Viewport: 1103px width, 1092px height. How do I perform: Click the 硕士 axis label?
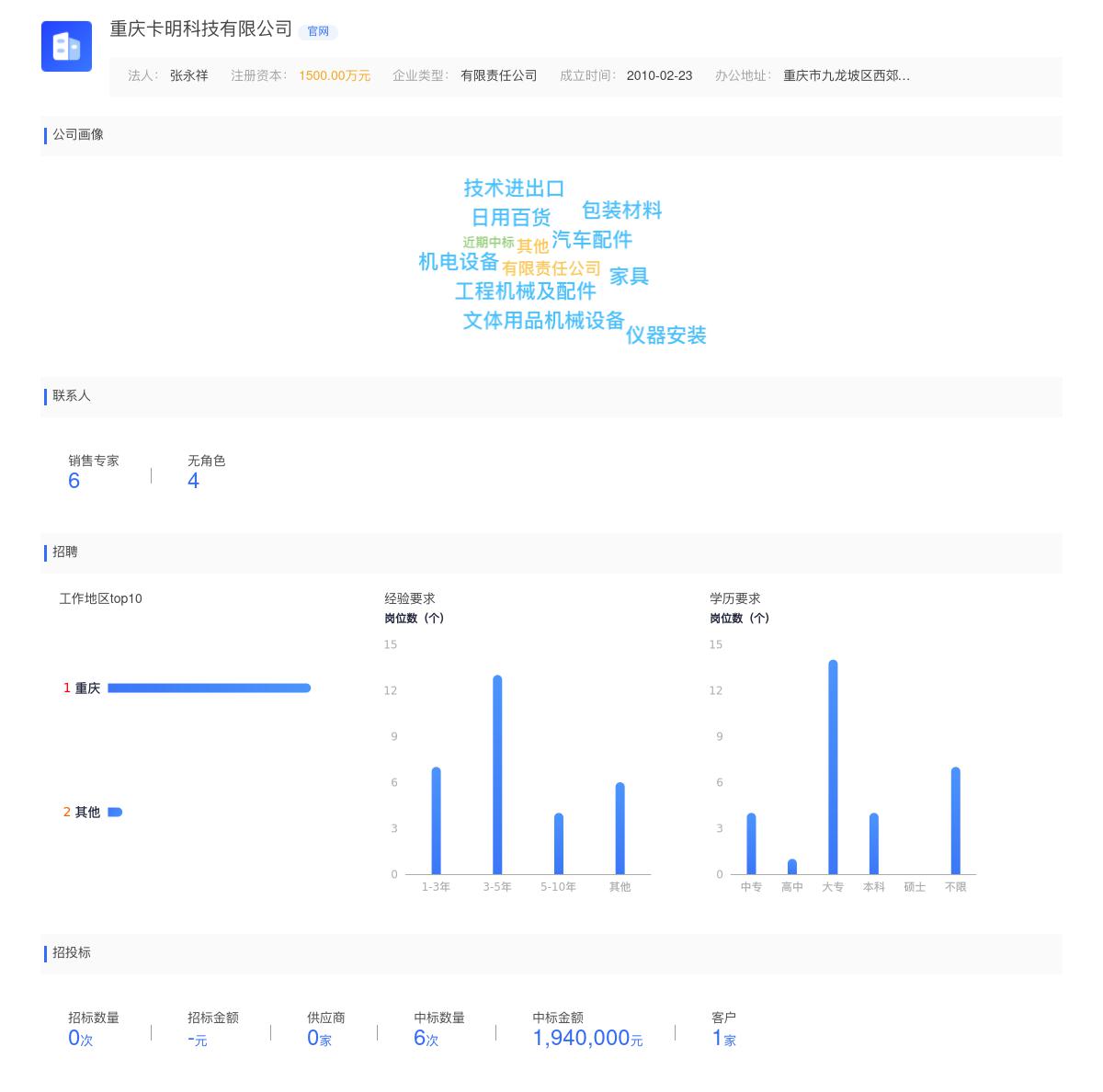pos(915,887)
